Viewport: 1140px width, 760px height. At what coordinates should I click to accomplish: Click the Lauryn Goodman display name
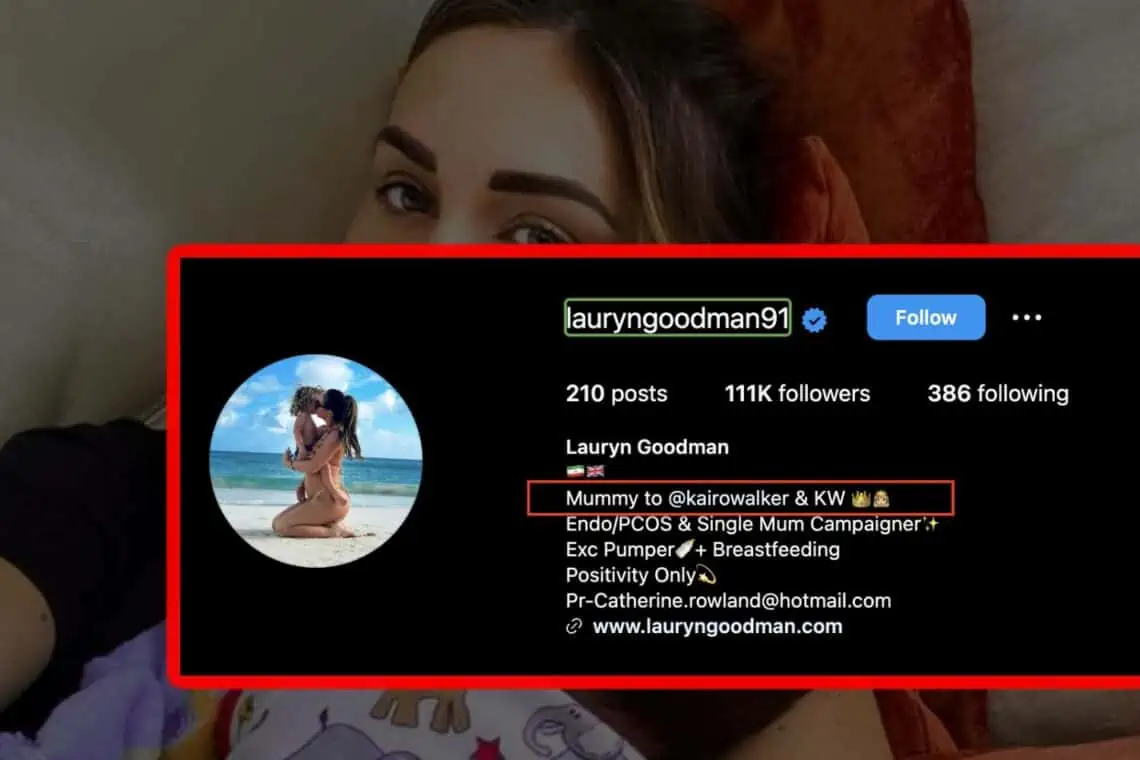(647, 447)
